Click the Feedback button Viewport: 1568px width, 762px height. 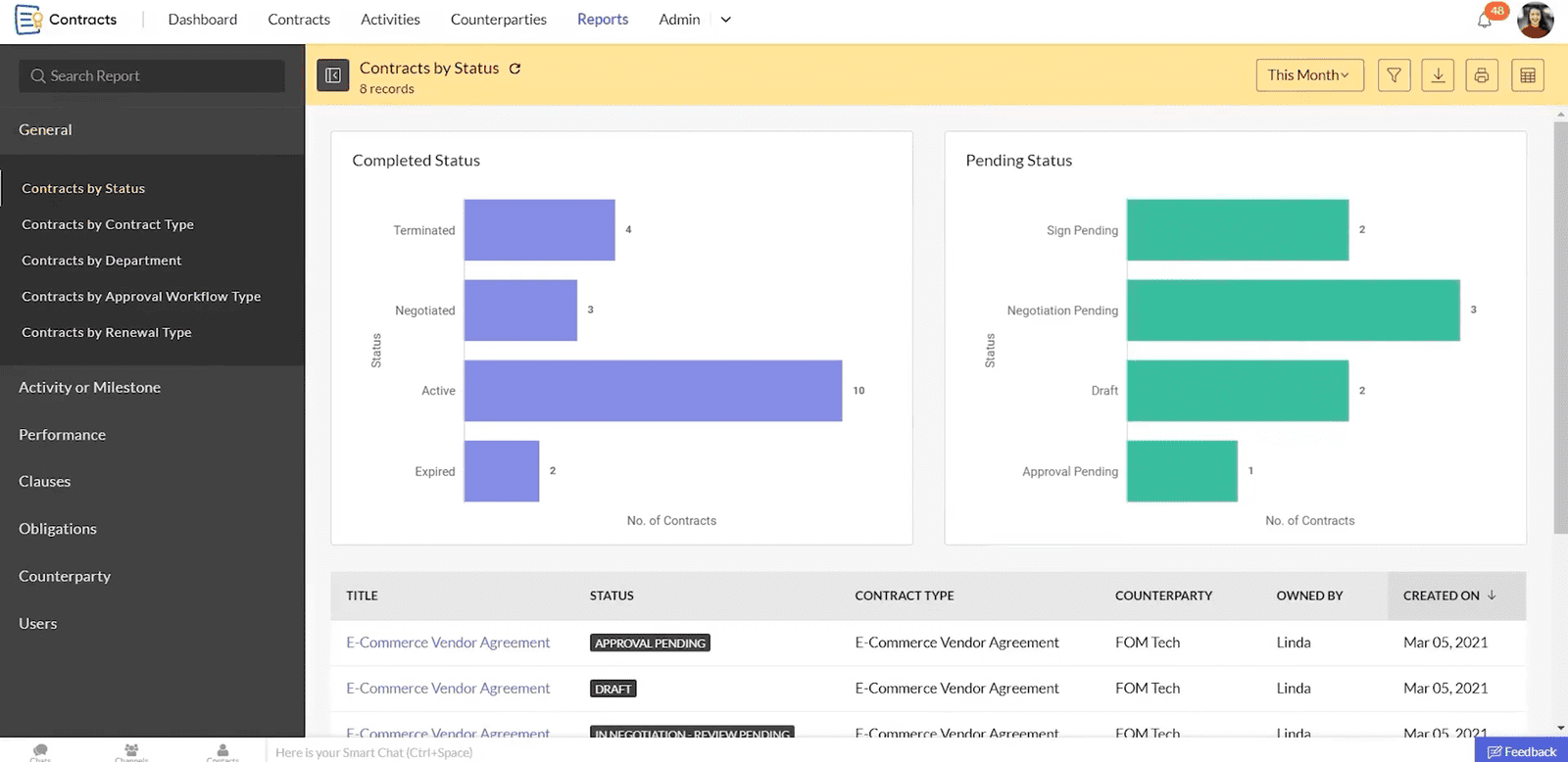(x=1521, y=751)
